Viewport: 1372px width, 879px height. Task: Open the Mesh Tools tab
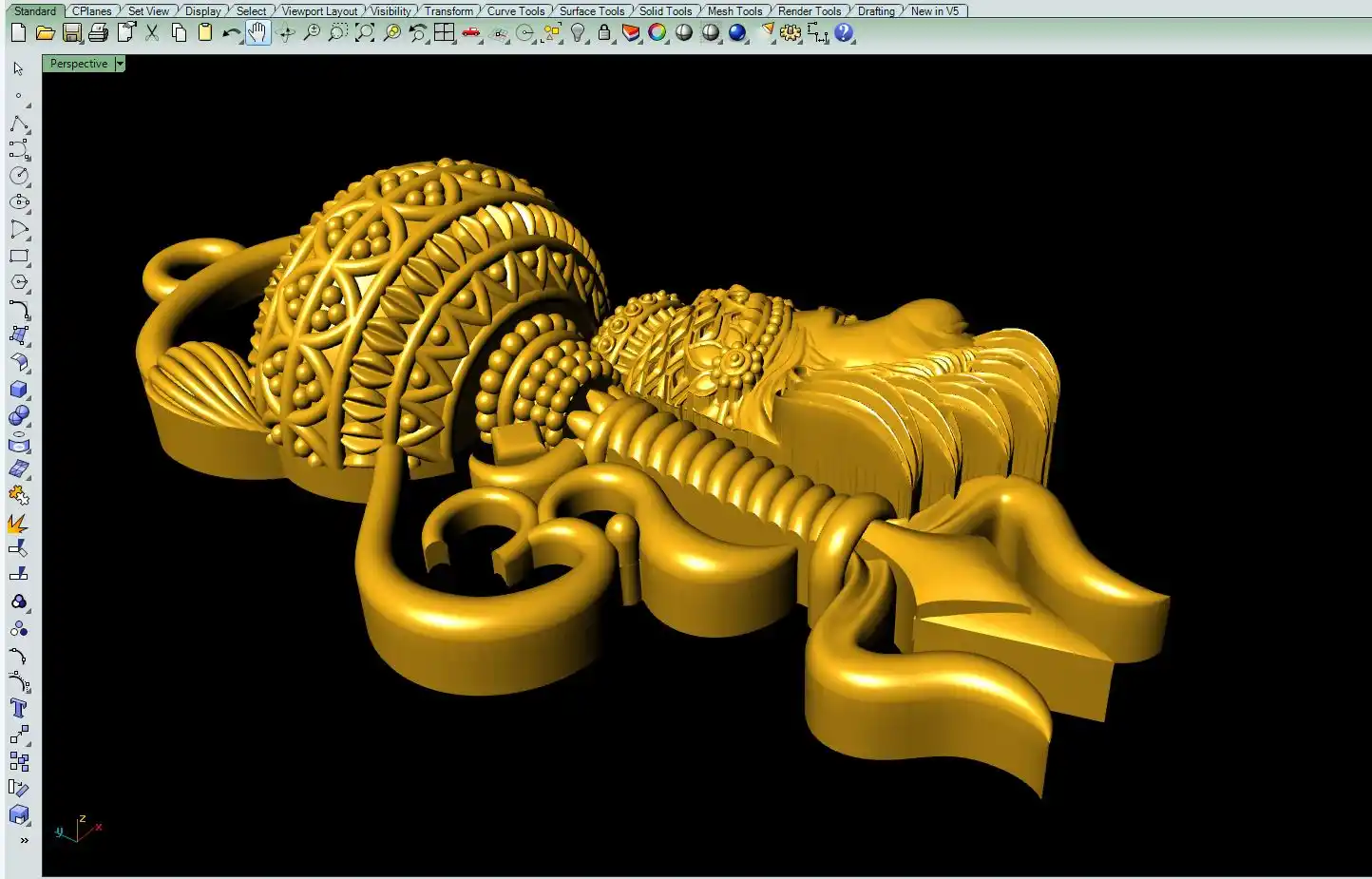coord(734,11)
